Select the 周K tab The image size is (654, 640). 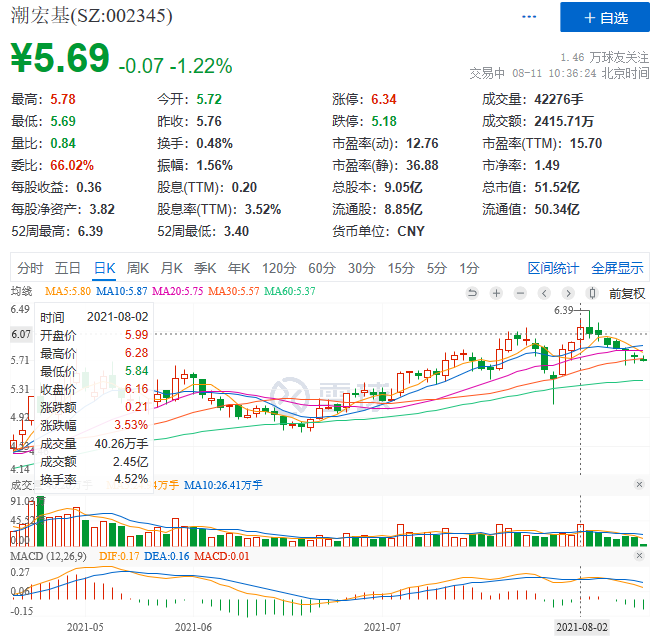[x=138, y=268]
